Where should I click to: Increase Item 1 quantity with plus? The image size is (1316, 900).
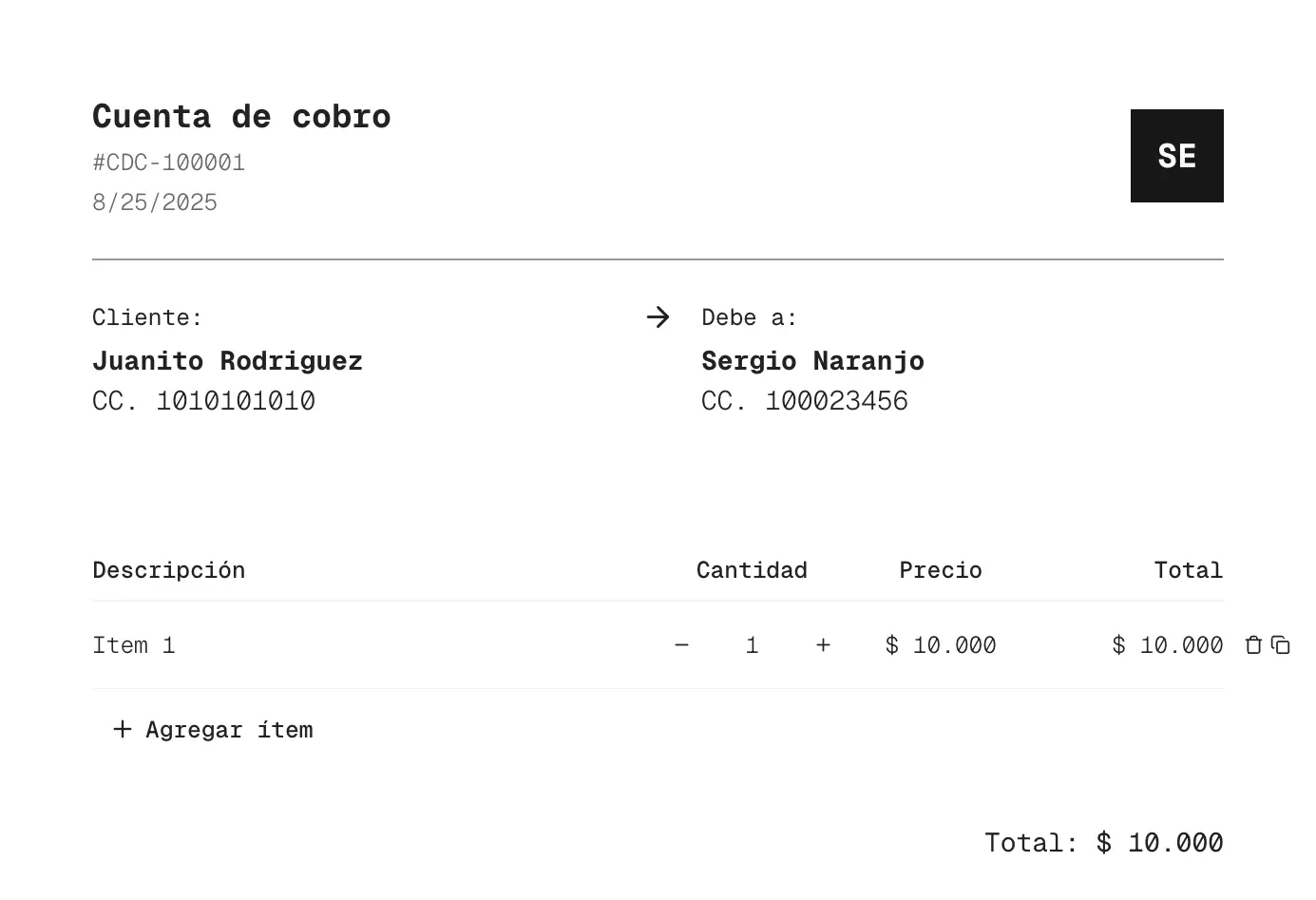tap(823, 645)
